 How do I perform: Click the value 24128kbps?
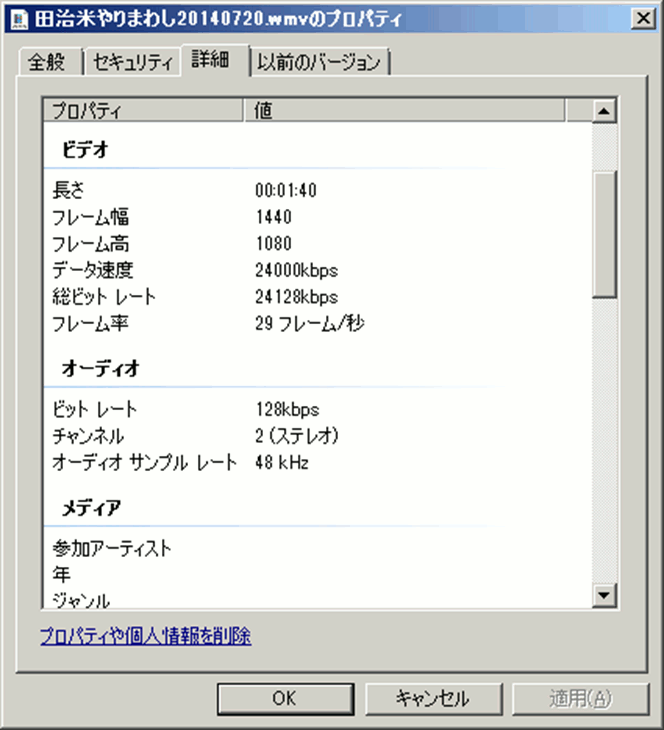click(297, 297)
